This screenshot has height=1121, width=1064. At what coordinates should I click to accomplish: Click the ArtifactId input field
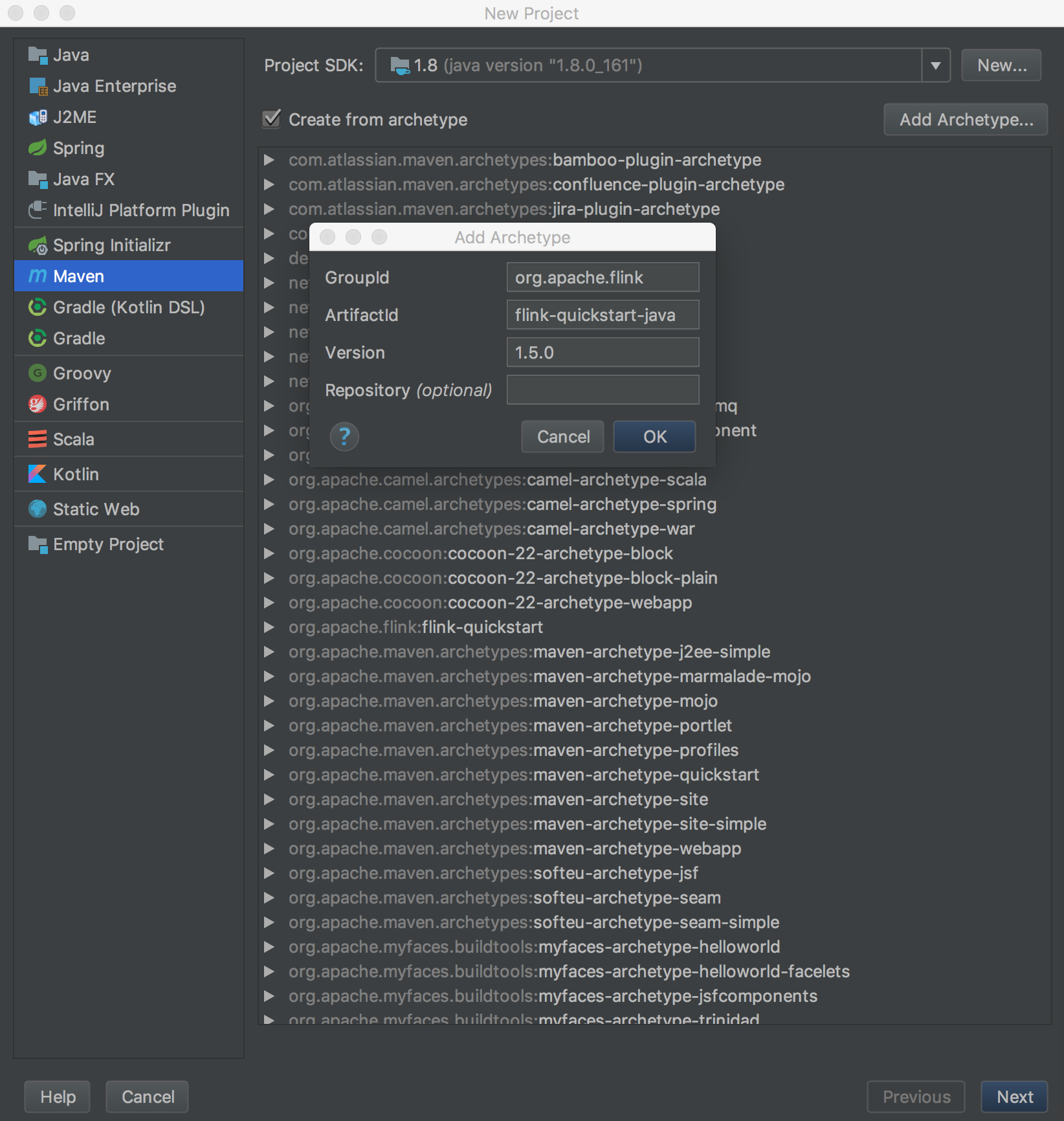(603, 315)
